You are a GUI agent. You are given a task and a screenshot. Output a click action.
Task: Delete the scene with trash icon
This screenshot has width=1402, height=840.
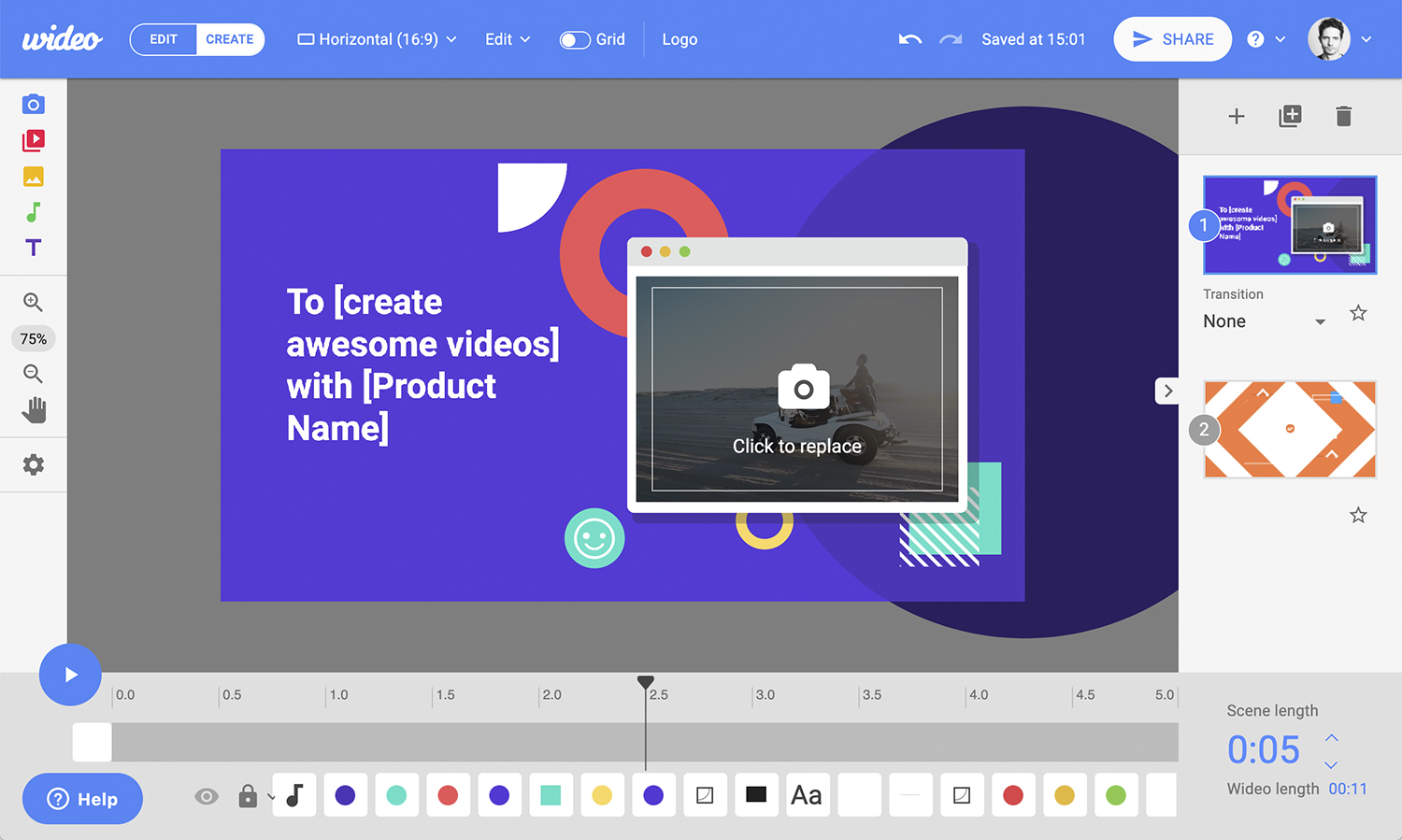(1344, 116)
